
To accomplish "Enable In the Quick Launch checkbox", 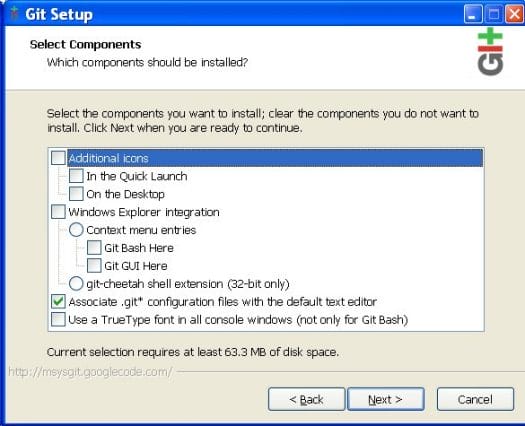I will tap(76, 176).
